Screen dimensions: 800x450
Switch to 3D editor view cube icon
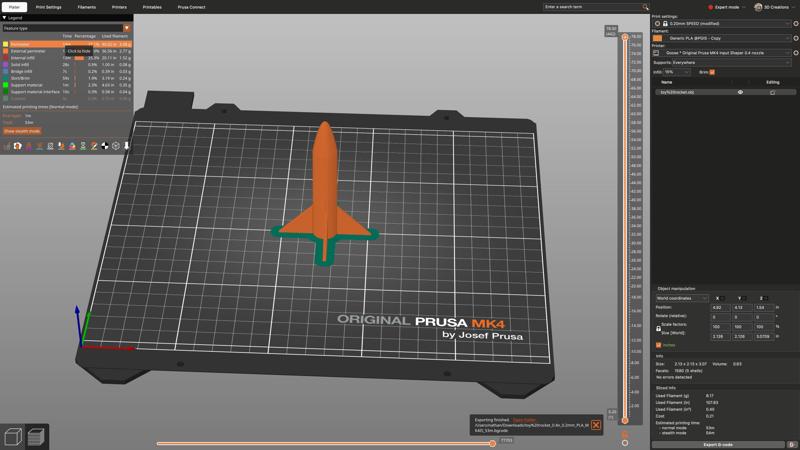pos(13,437)
